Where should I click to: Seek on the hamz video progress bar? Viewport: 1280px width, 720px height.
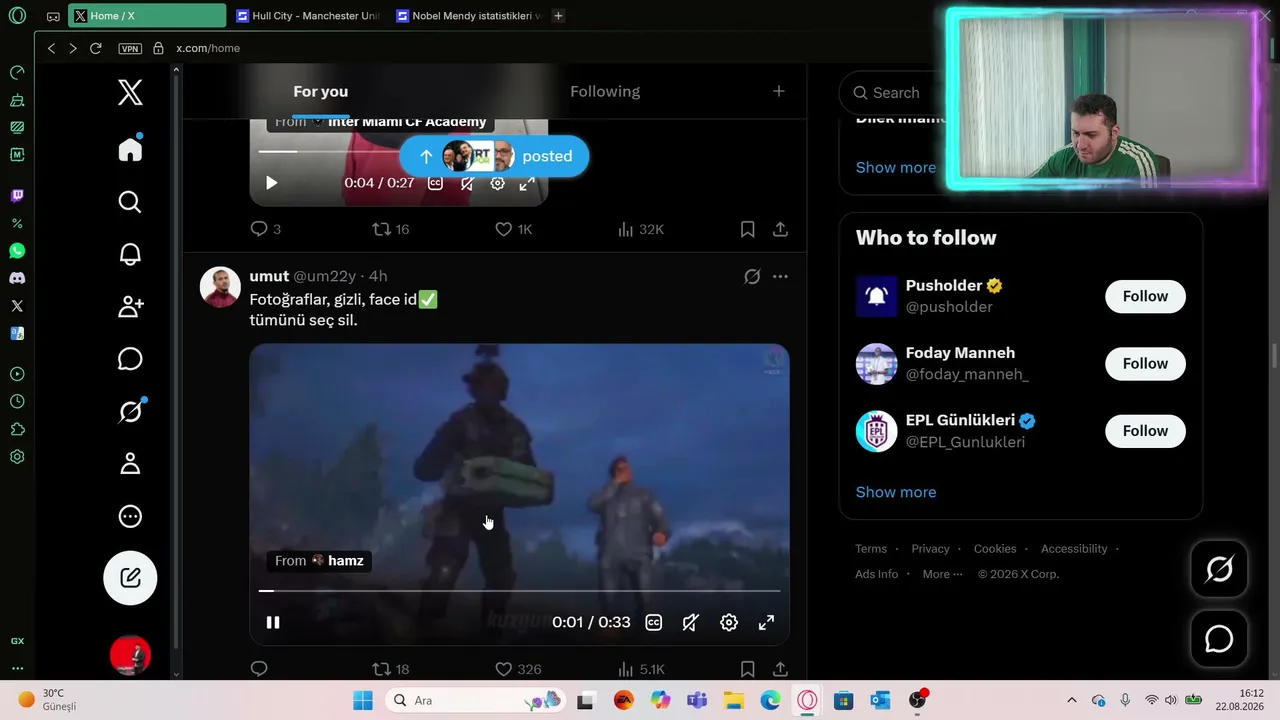519,591
